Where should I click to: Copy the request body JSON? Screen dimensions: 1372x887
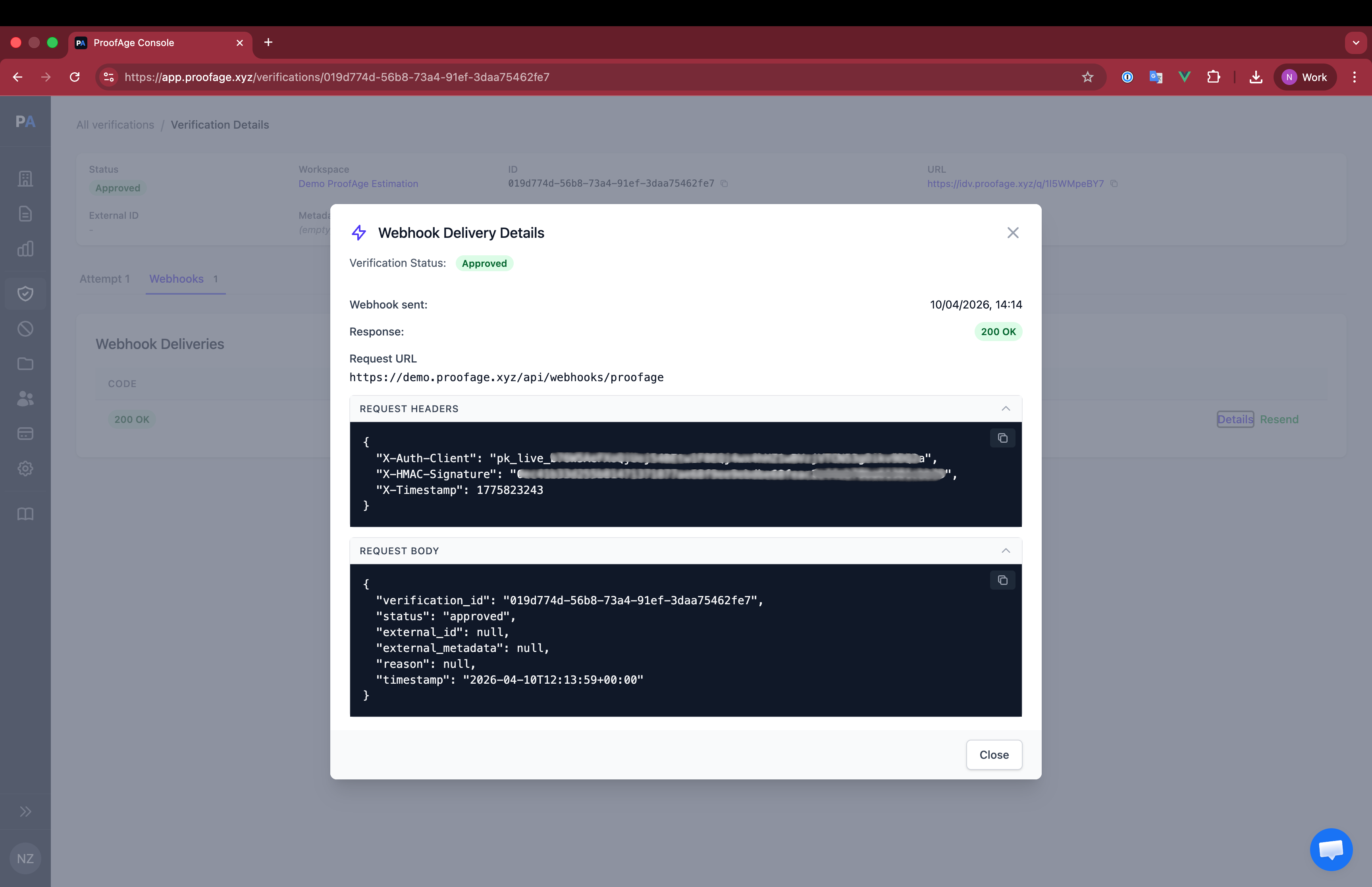click(1002, 580)
